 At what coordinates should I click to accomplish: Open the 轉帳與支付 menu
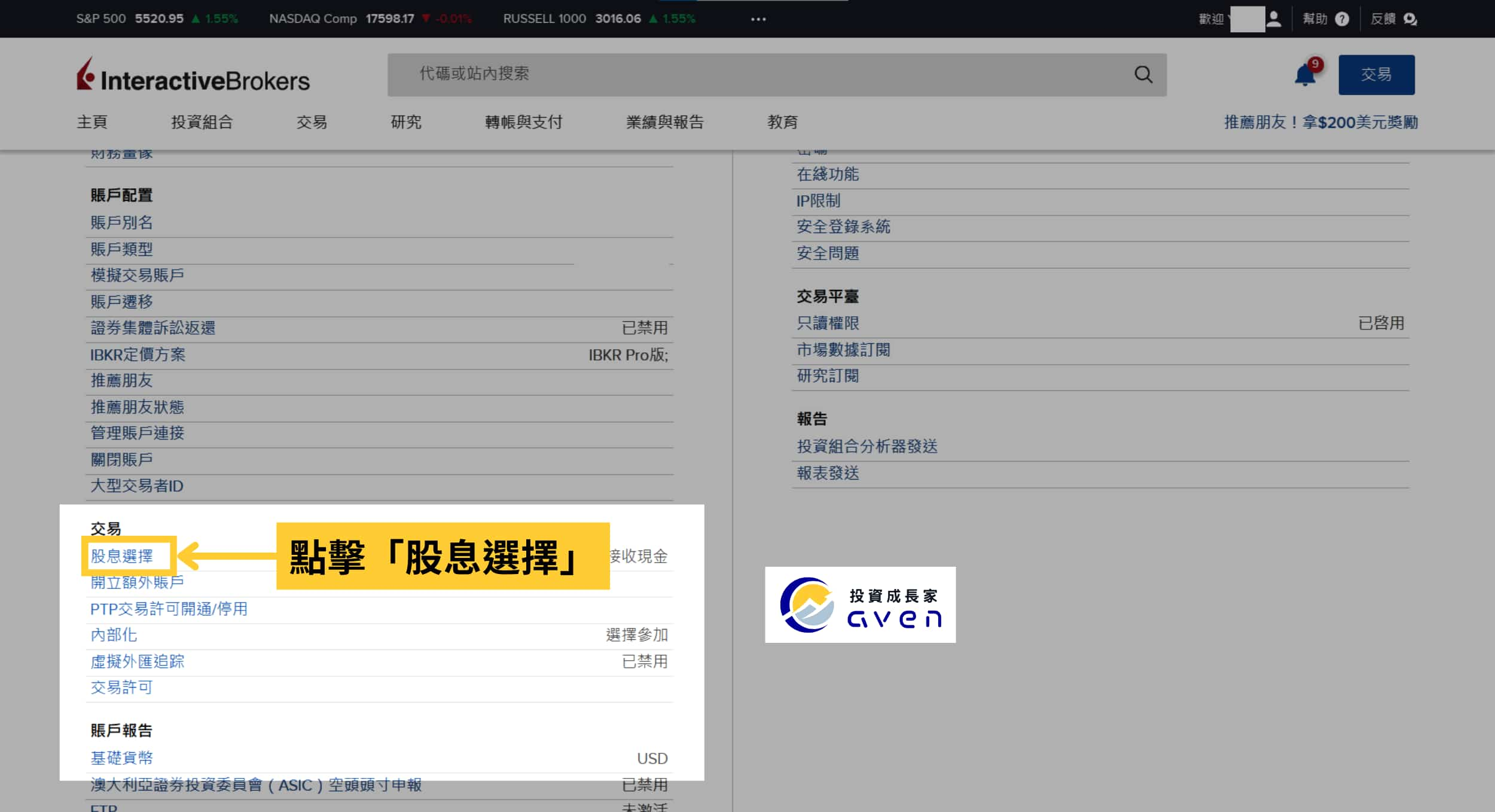coord(524,122)
